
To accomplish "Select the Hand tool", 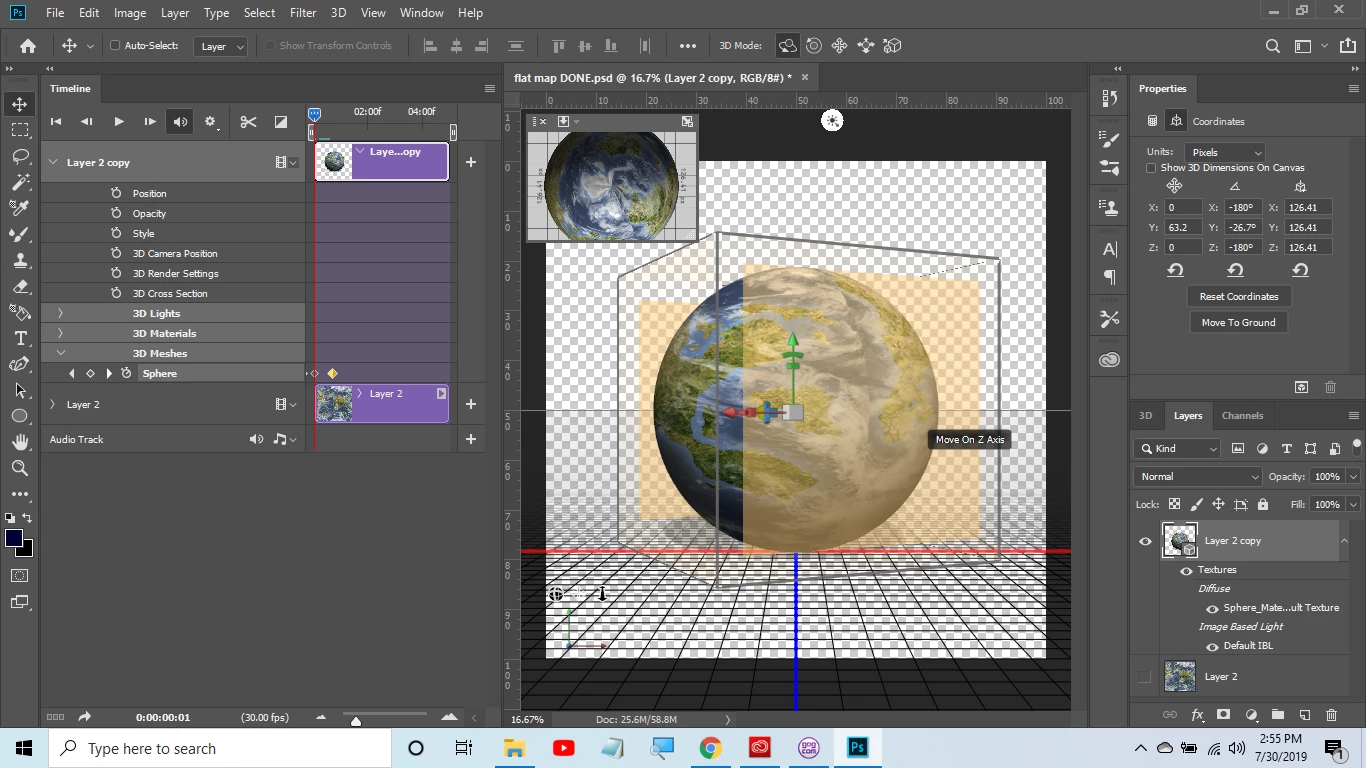I will (20, 442).
